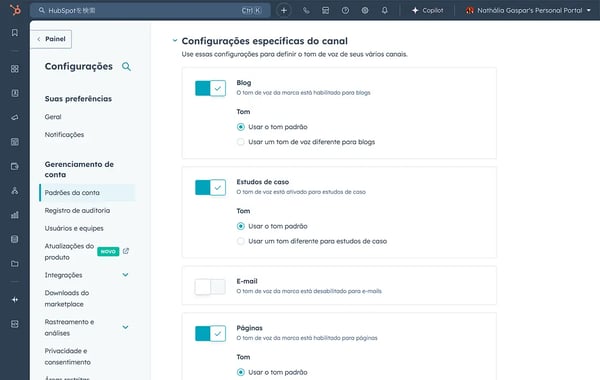Disable the Estudos de caso toggle
600x380 pixels.
210,188
